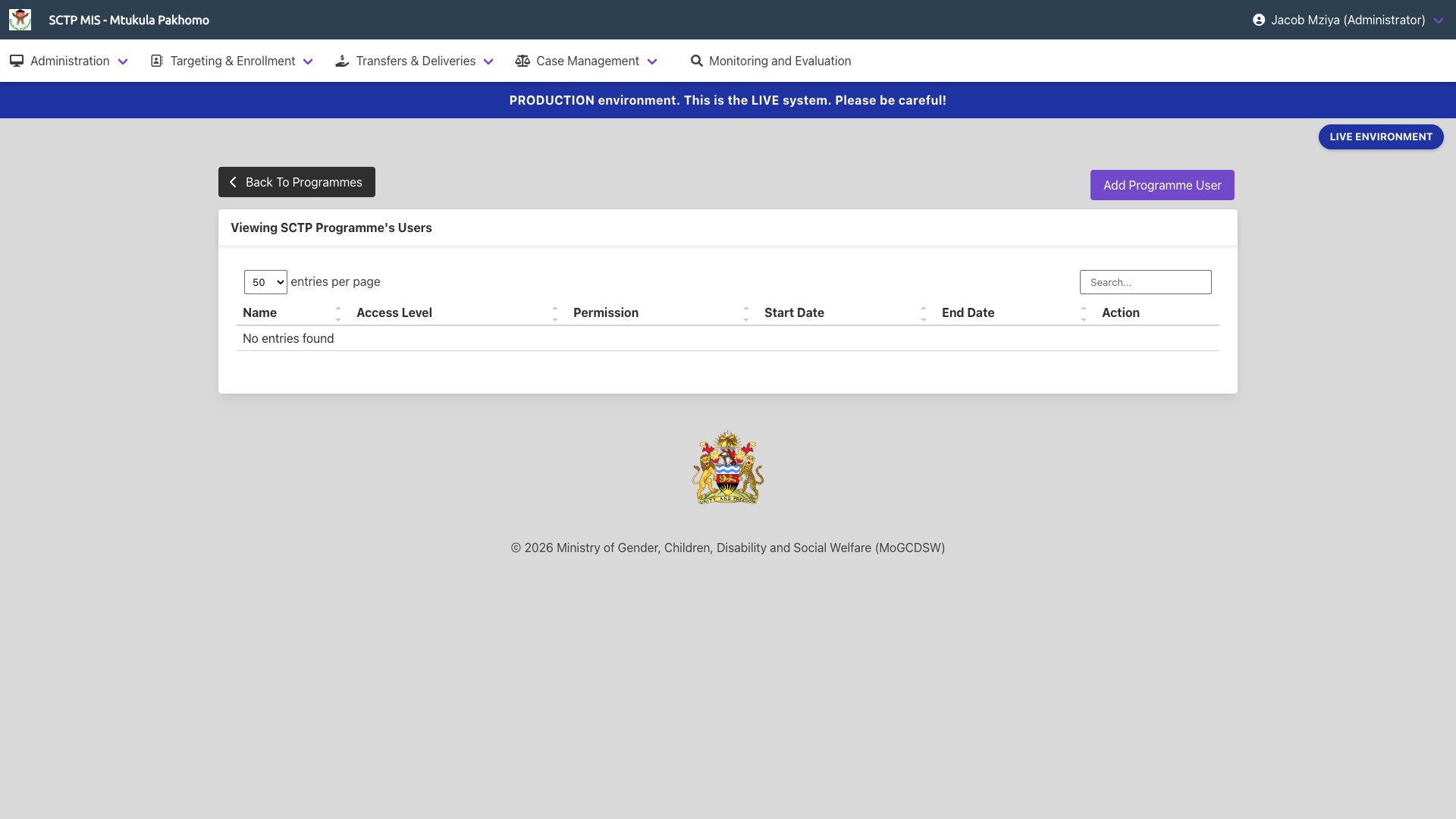Viewport: 1456px width, 819px height.
Task: Click the Monitoring and Evaluation magnifier icon
Action: [x=696, y=61]
